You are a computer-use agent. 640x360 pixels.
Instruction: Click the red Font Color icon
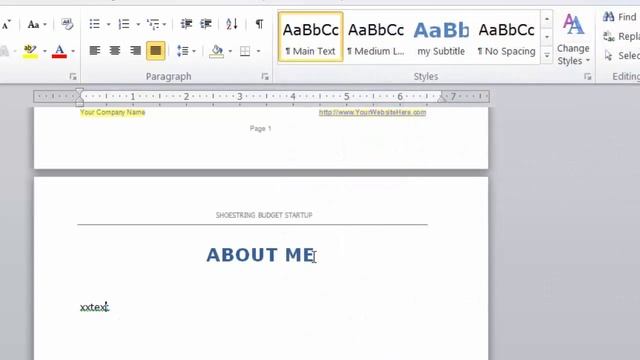pyautogui.click(x=60, y=51)
